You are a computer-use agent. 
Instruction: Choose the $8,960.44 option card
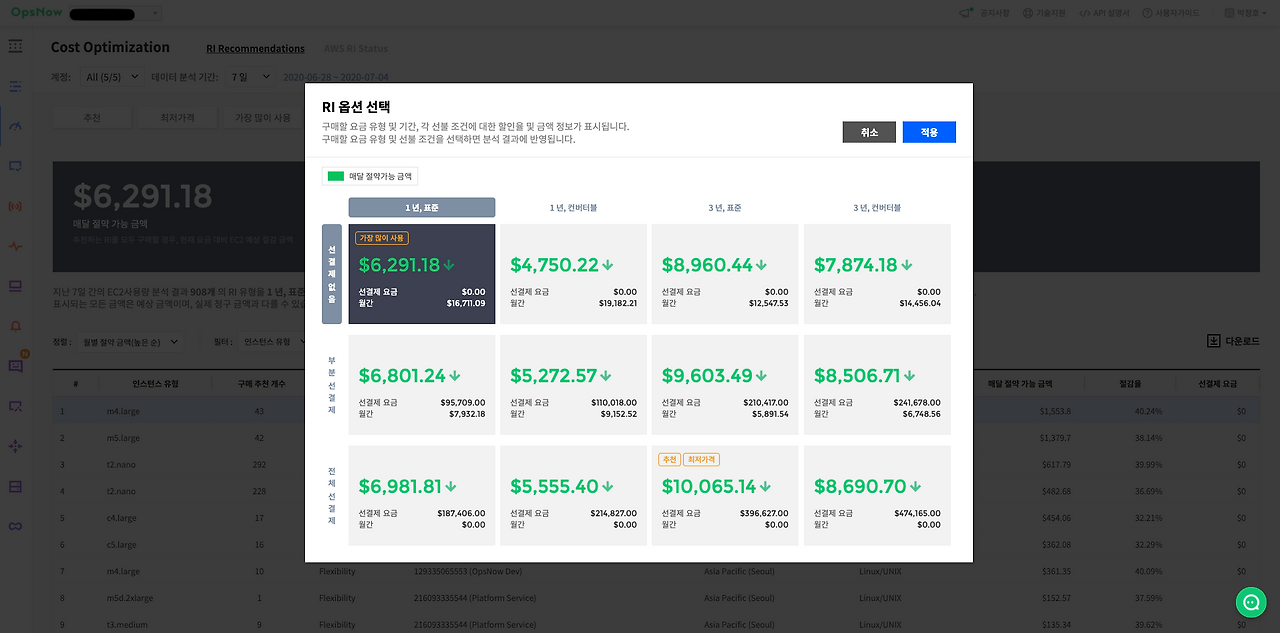click(725, 274)
